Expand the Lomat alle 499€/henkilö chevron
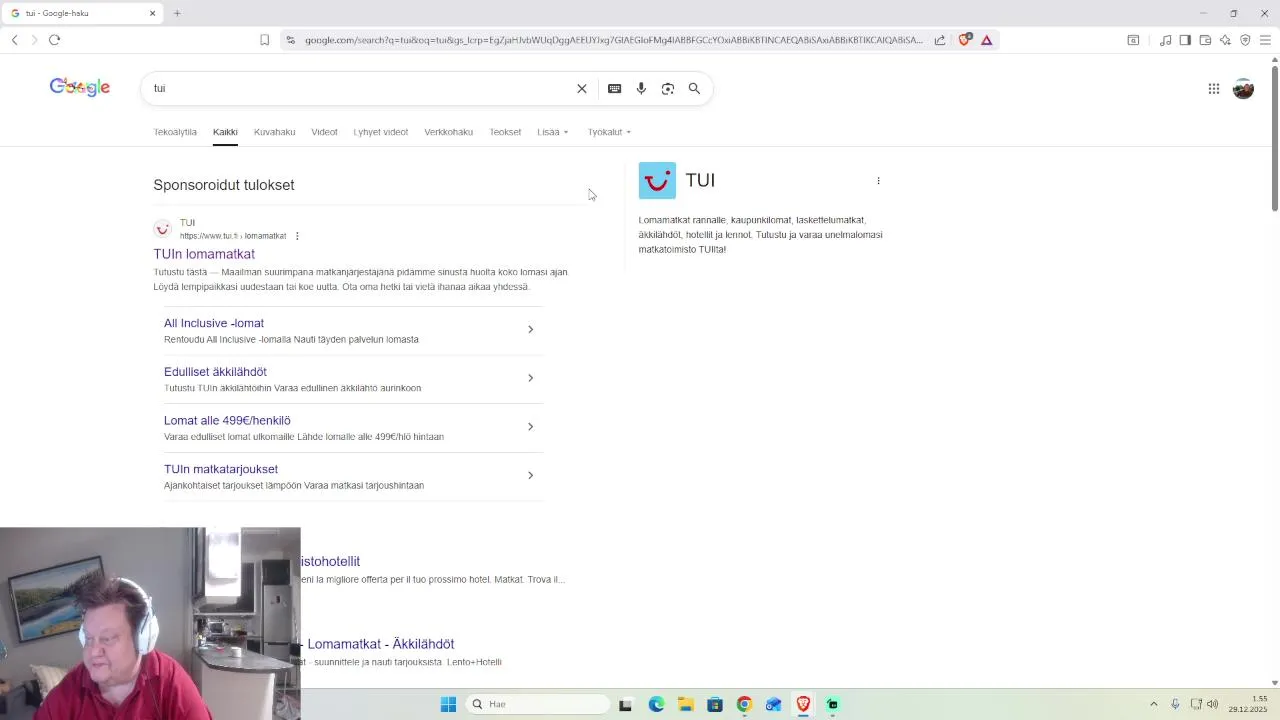1280x720 pixels. coord(530,427)
